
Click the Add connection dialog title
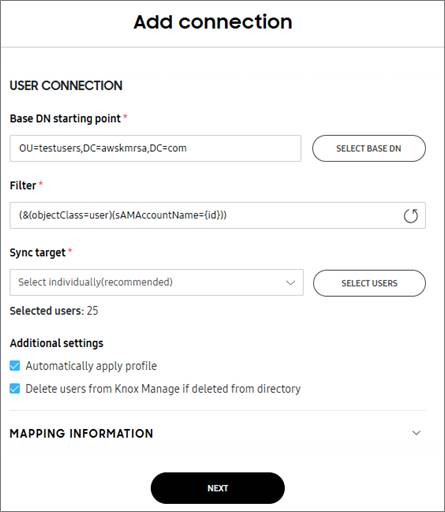pos(213,22)
